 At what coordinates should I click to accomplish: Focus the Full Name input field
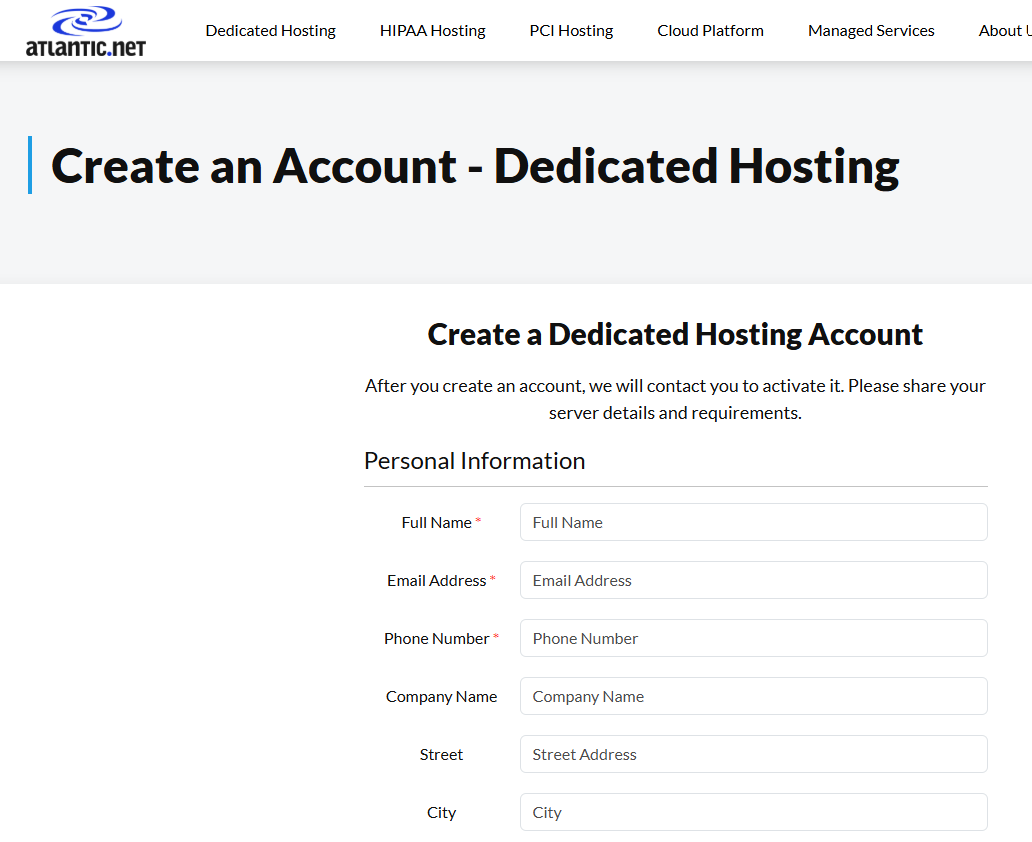click(x=754, y=522)
